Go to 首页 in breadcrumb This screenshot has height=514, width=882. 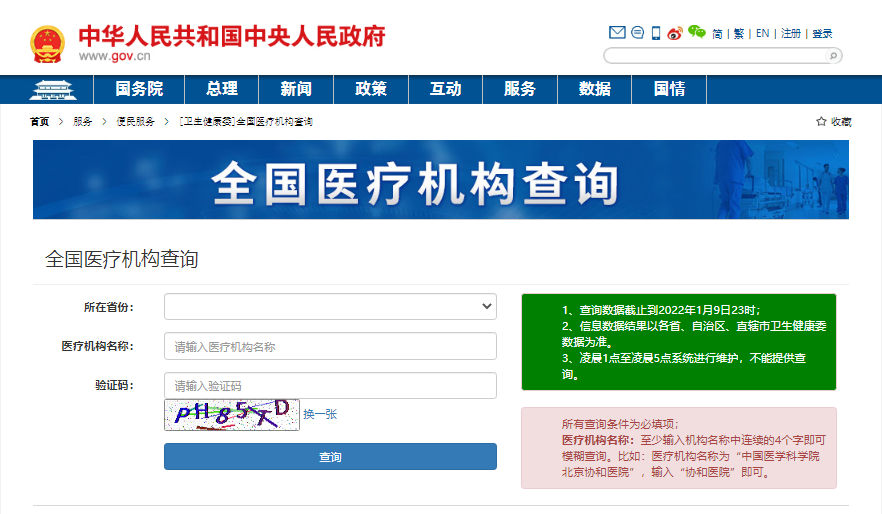click(x=39, y=121)
